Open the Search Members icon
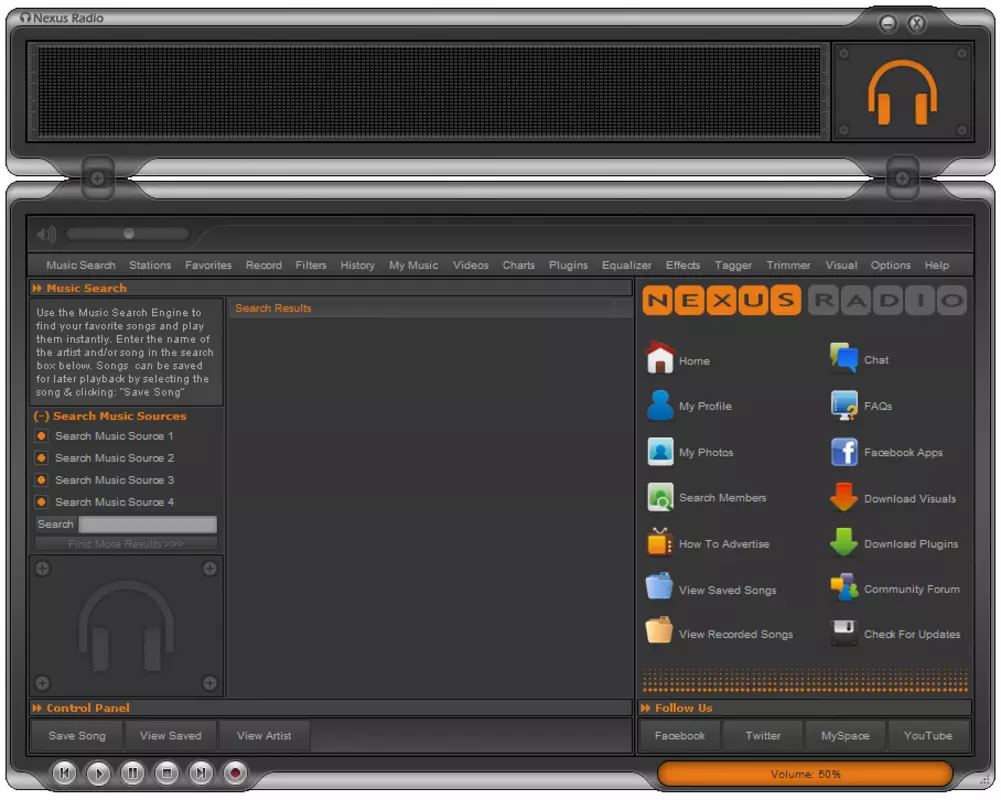This screenshot has width=1001, height=800. [x=660, y=497]
